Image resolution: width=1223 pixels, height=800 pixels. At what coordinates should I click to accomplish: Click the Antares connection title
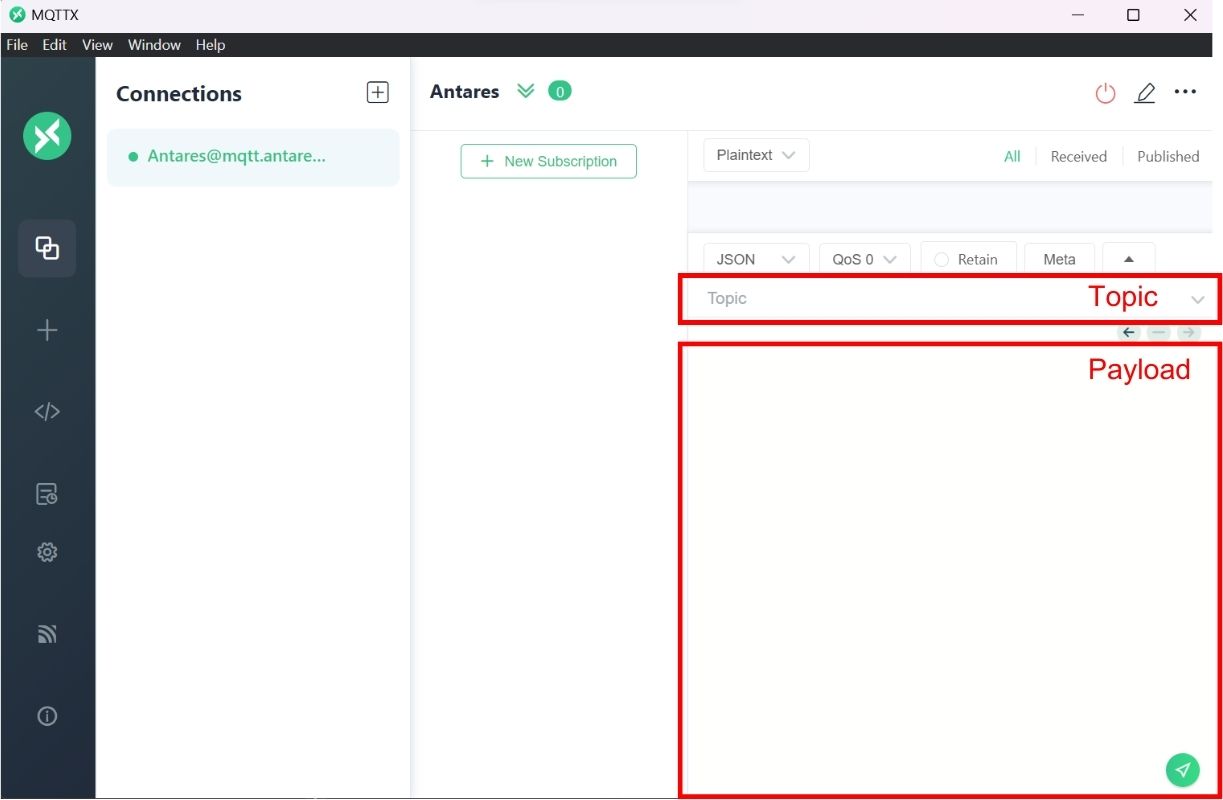464,92
